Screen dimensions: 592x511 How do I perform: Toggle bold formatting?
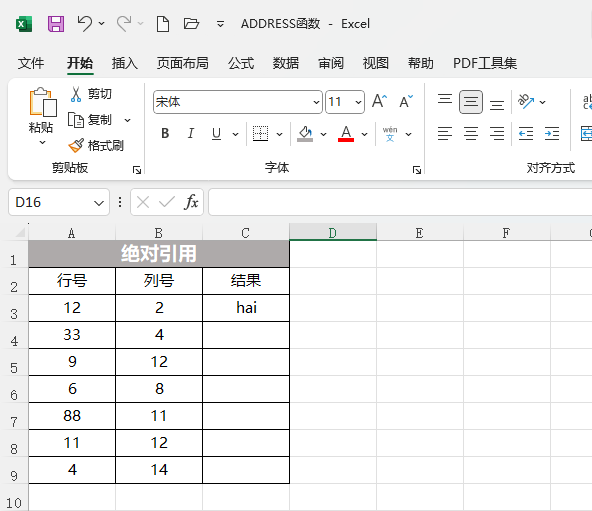pos(165,133)
